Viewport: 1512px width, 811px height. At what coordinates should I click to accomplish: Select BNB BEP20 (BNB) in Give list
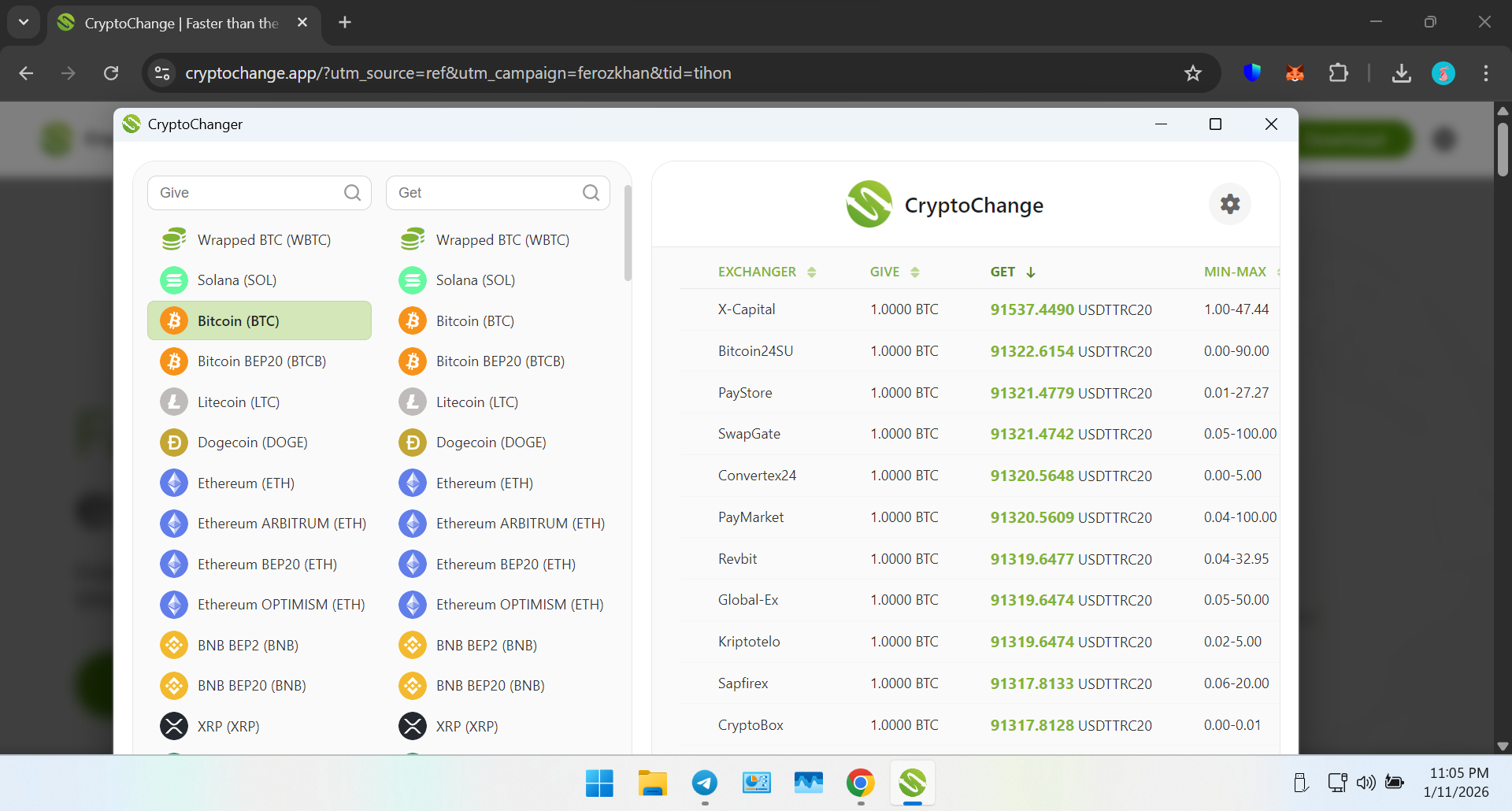tap(259, 686)
